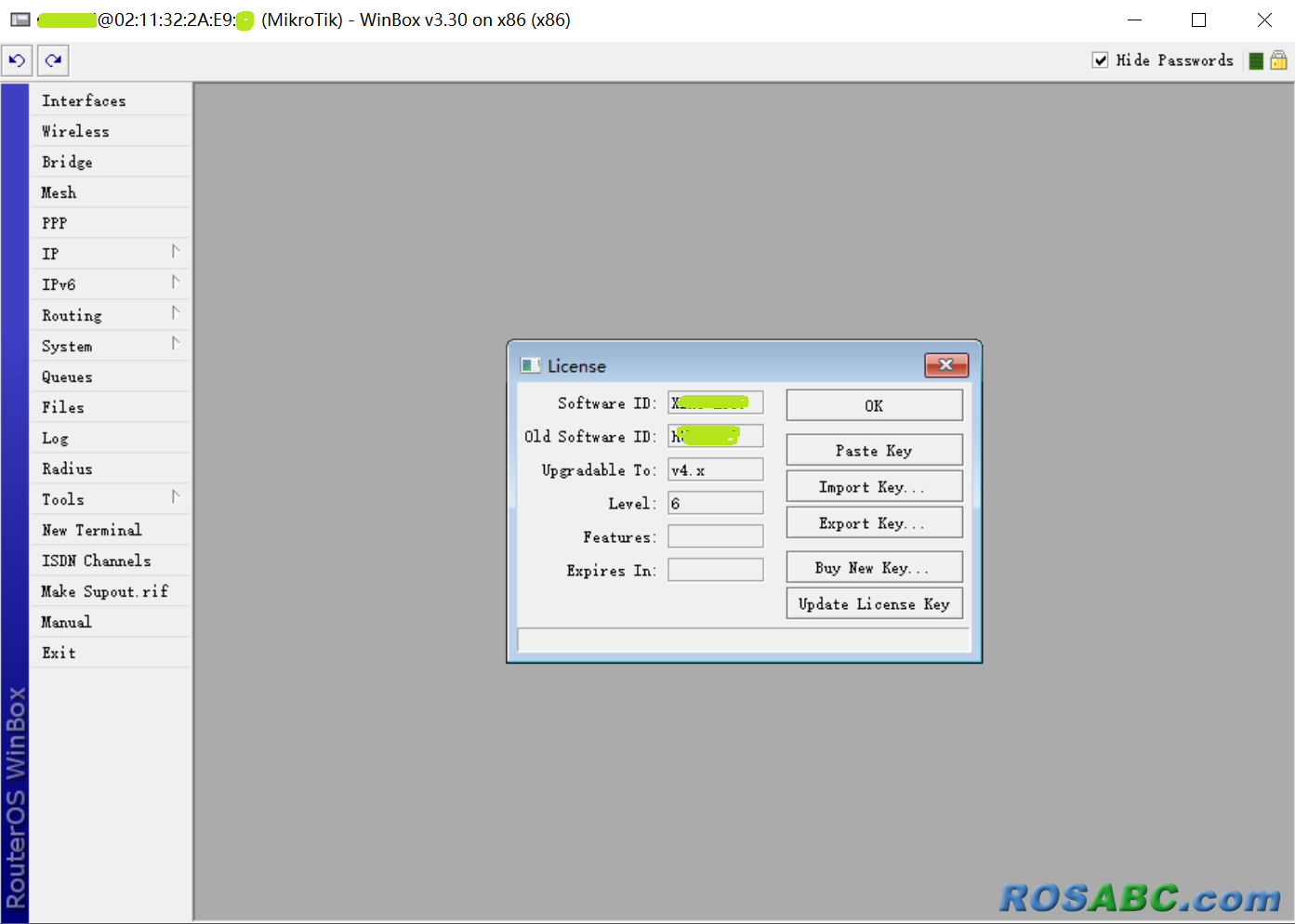Open the Interfaces menu
Viewport: 1295px width, 924px height.
[110, 100]
